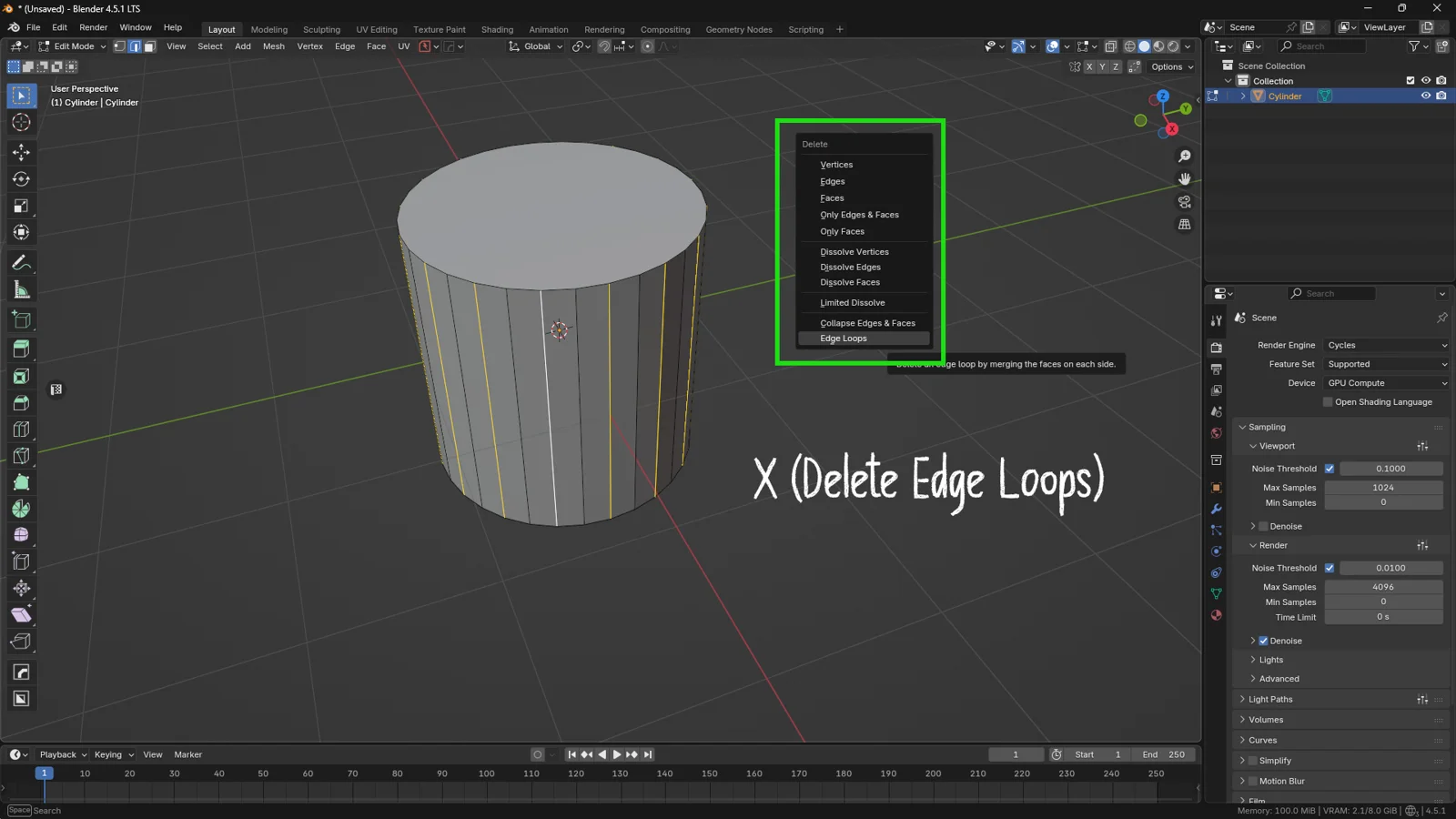Choose Vertices in Delete menu
Image resolution: width=1456 pixels, height=819 pixels.
click(x=864, y=165)
